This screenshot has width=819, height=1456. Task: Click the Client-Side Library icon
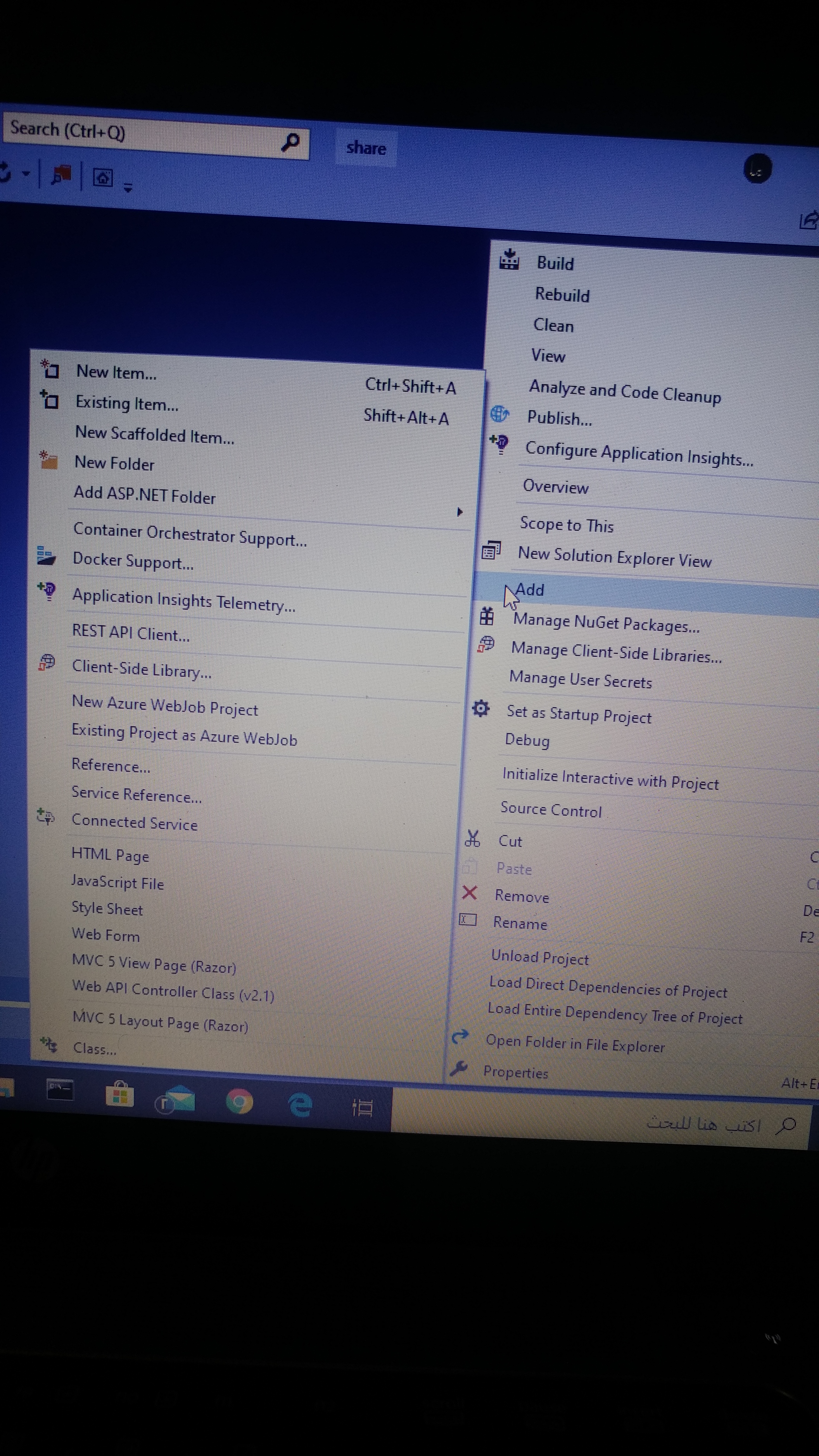pos(47,662)
